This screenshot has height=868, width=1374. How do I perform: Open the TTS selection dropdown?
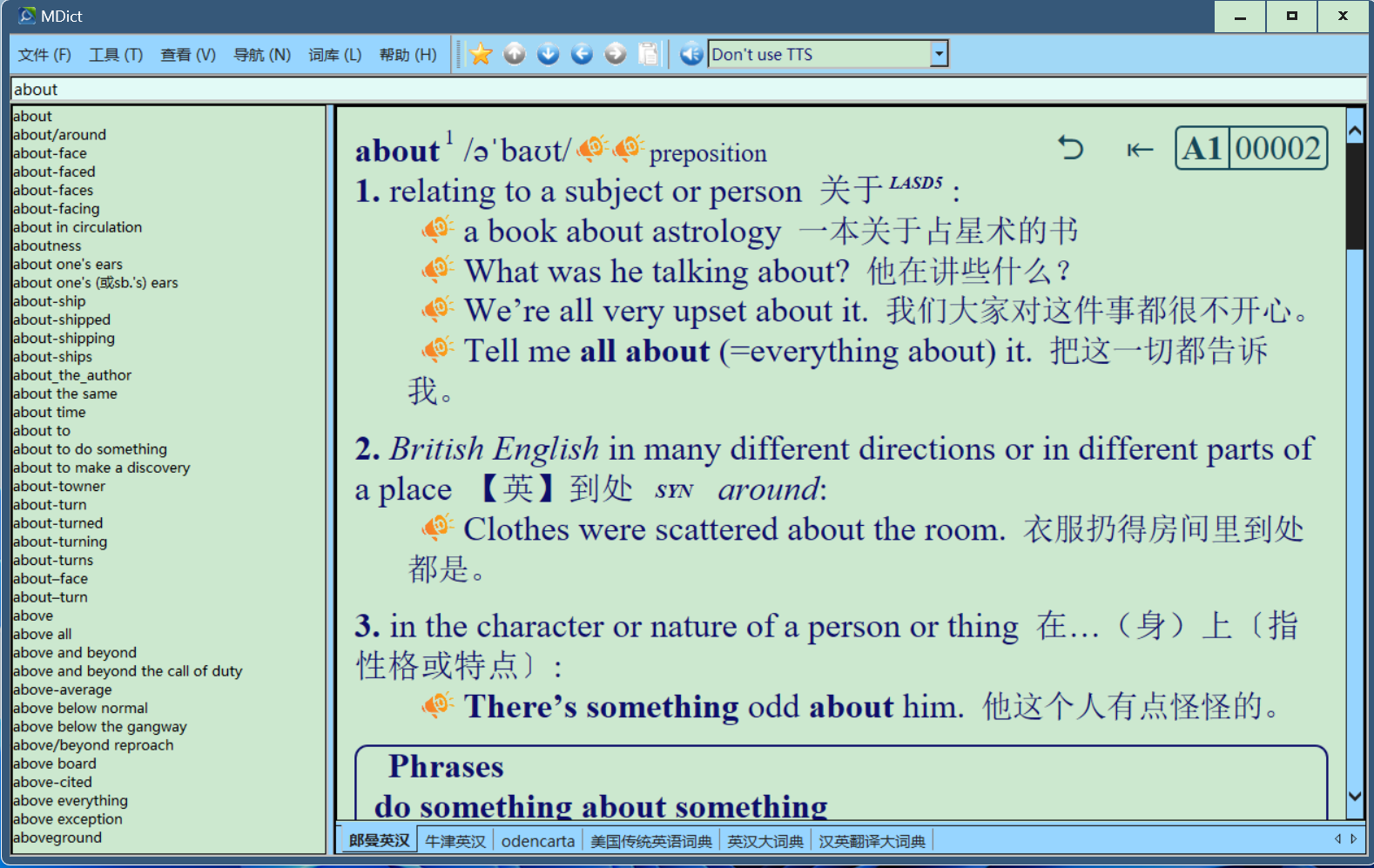click(x=938, y=54)
